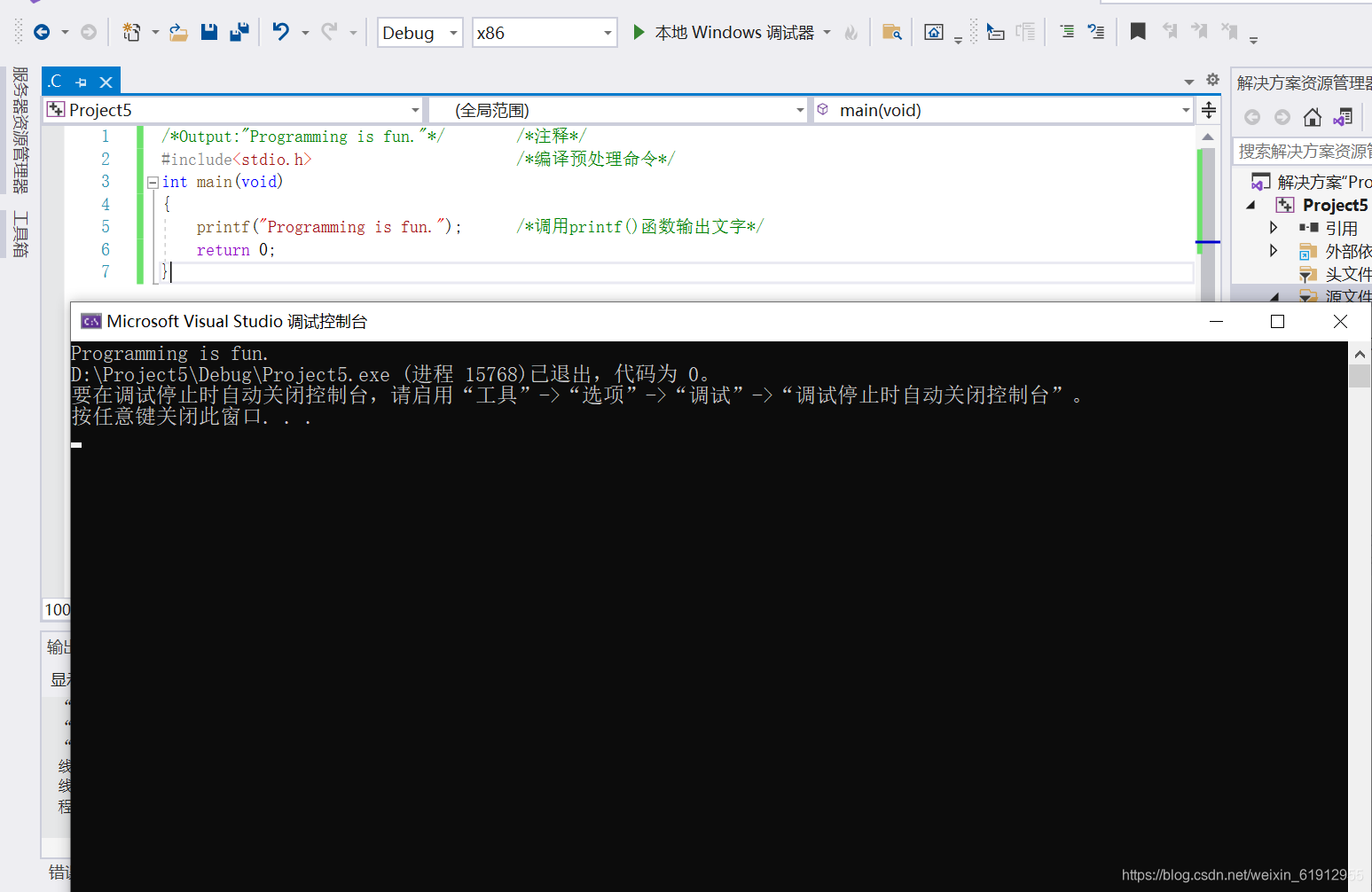Switch to the .C editor tab
Image resolution: width=1372 pixels, height=892 pixels.
56,82
